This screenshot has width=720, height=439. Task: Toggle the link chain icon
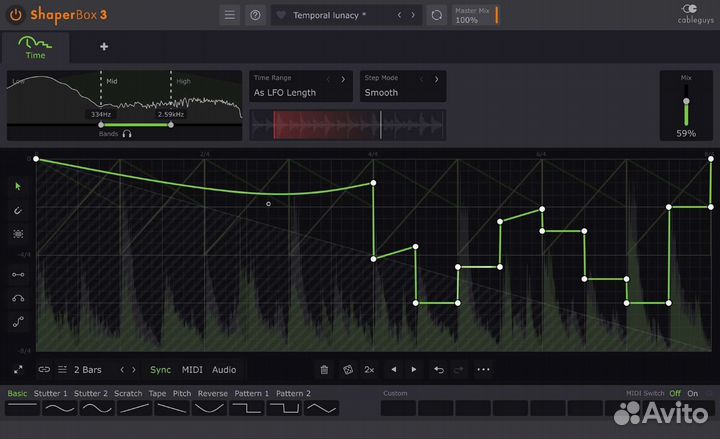(44, 369)
